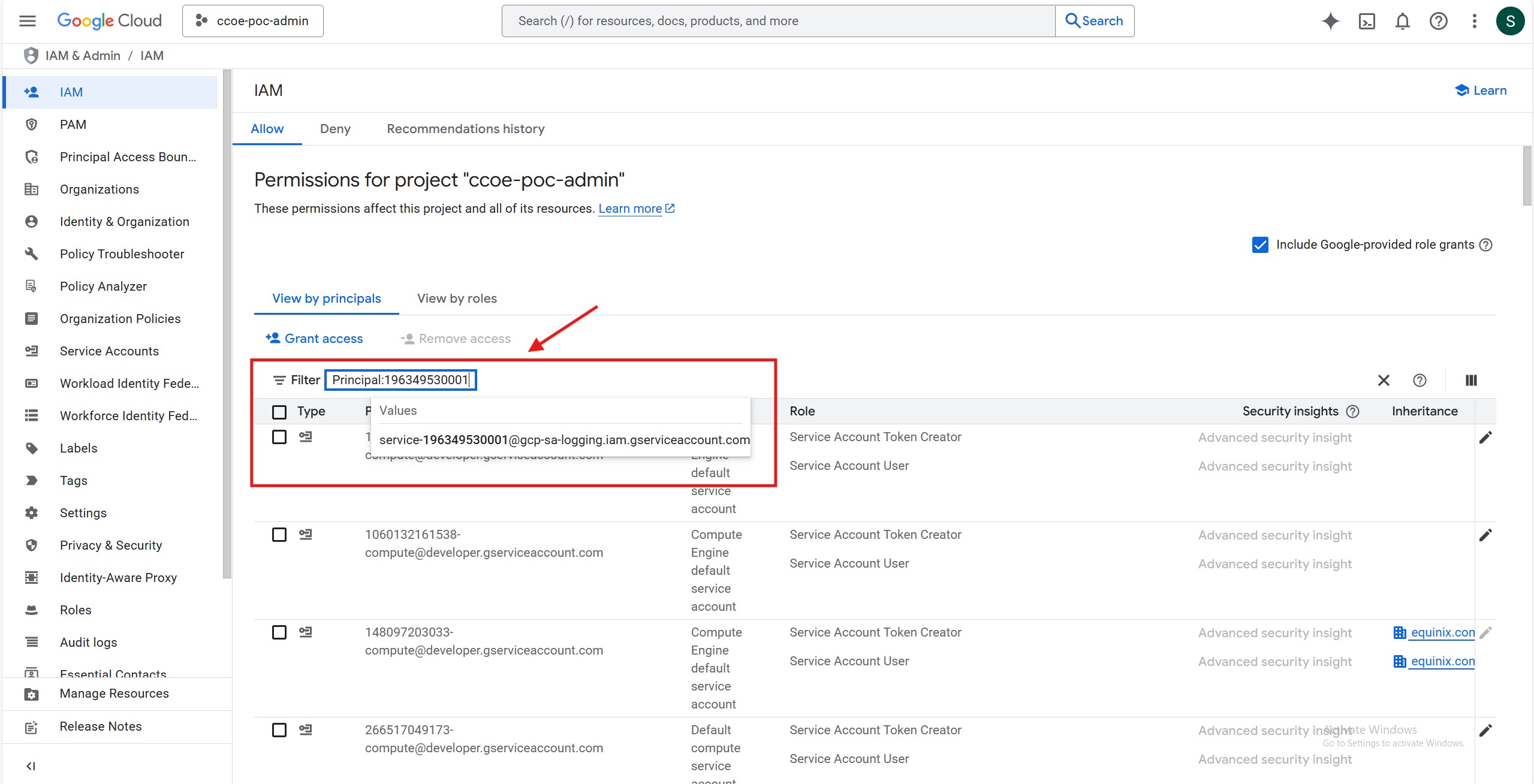The width and height of the screenshot is (1534, 784).
Task: Open the main navigation hamburger menu
Action: tap(28, 21)
